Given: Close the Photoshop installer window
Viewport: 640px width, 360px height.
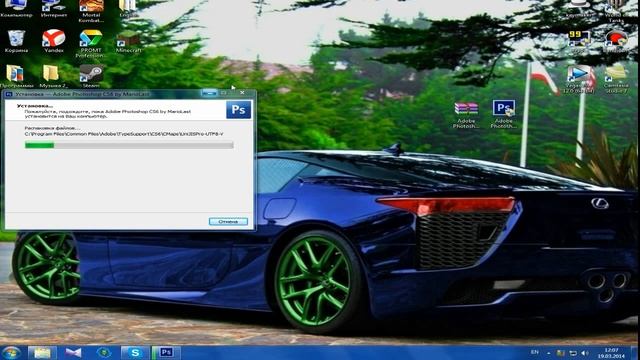Looking at the screenshot, I should point(242,93).
